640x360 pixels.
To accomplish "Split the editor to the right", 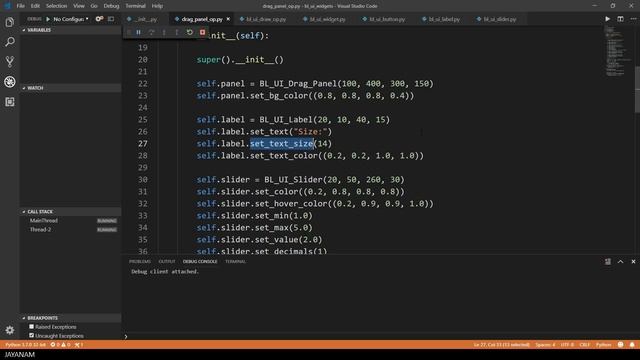I will pos(620,19).
